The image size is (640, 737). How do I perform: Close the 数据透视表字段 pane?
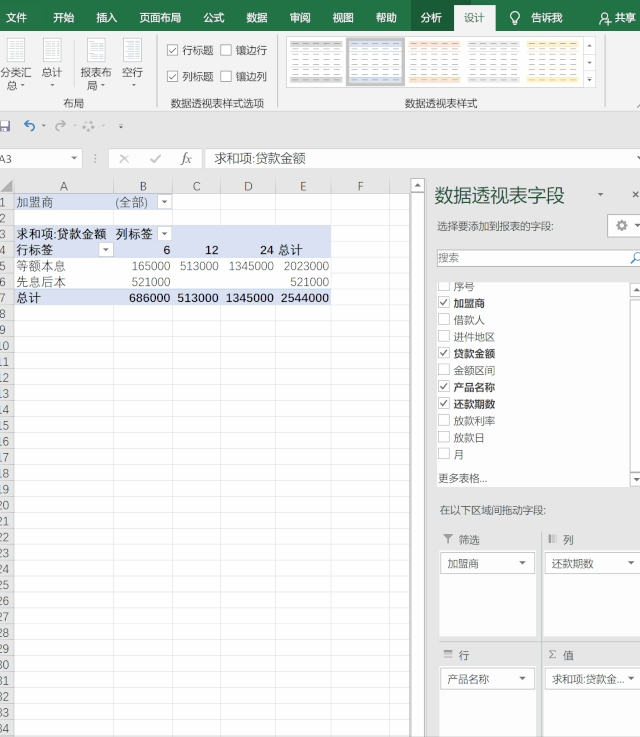point(635,194)
